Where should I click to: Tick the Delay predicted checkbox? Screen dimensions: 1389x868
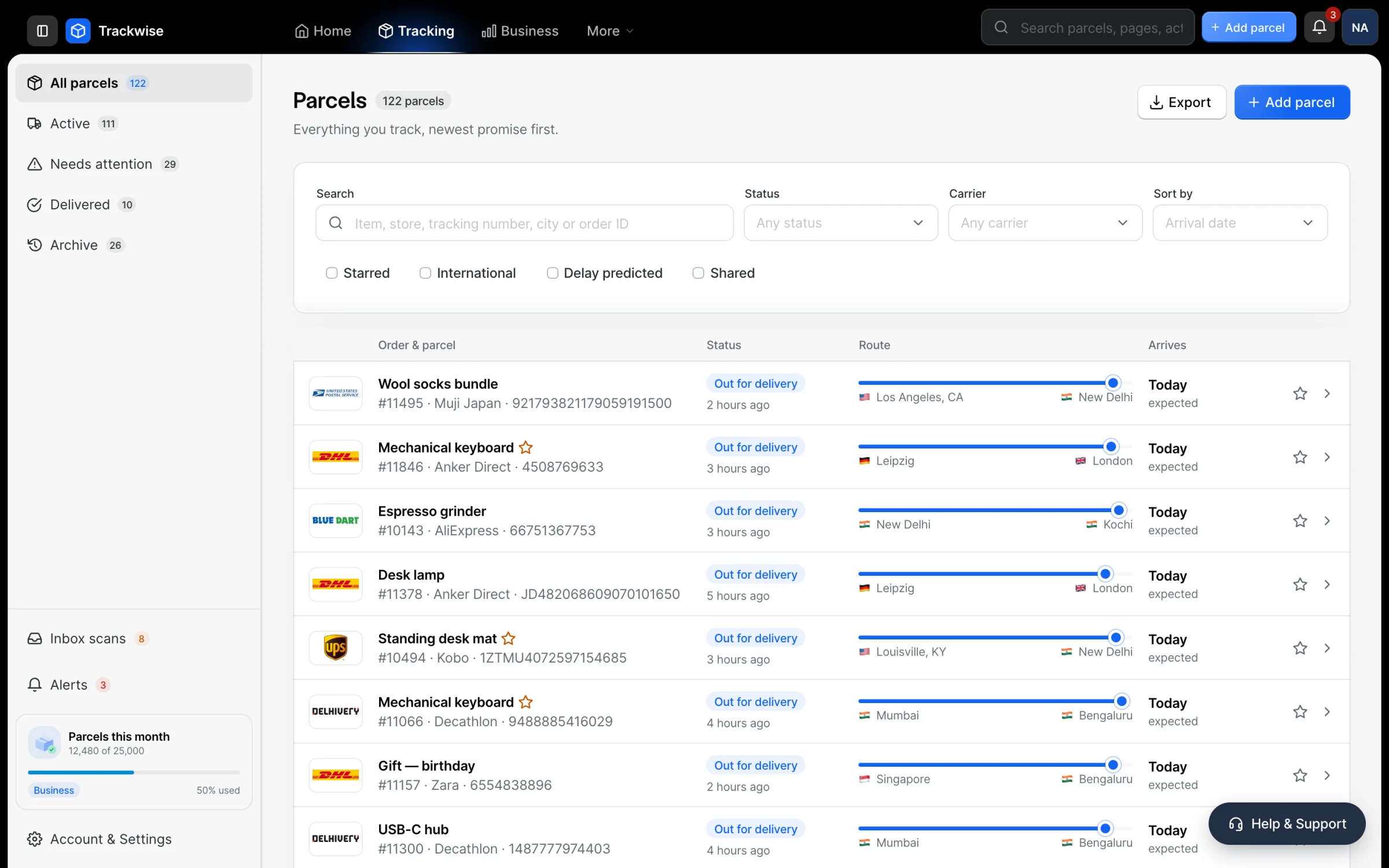pos(553,273)
